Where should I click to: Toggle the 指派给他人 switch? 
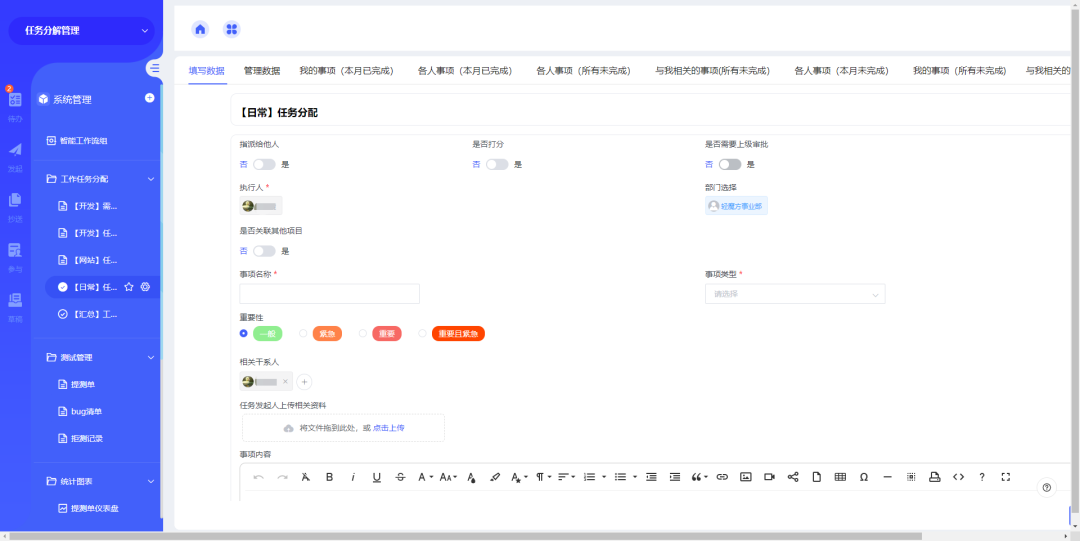[x=264, y=165]
